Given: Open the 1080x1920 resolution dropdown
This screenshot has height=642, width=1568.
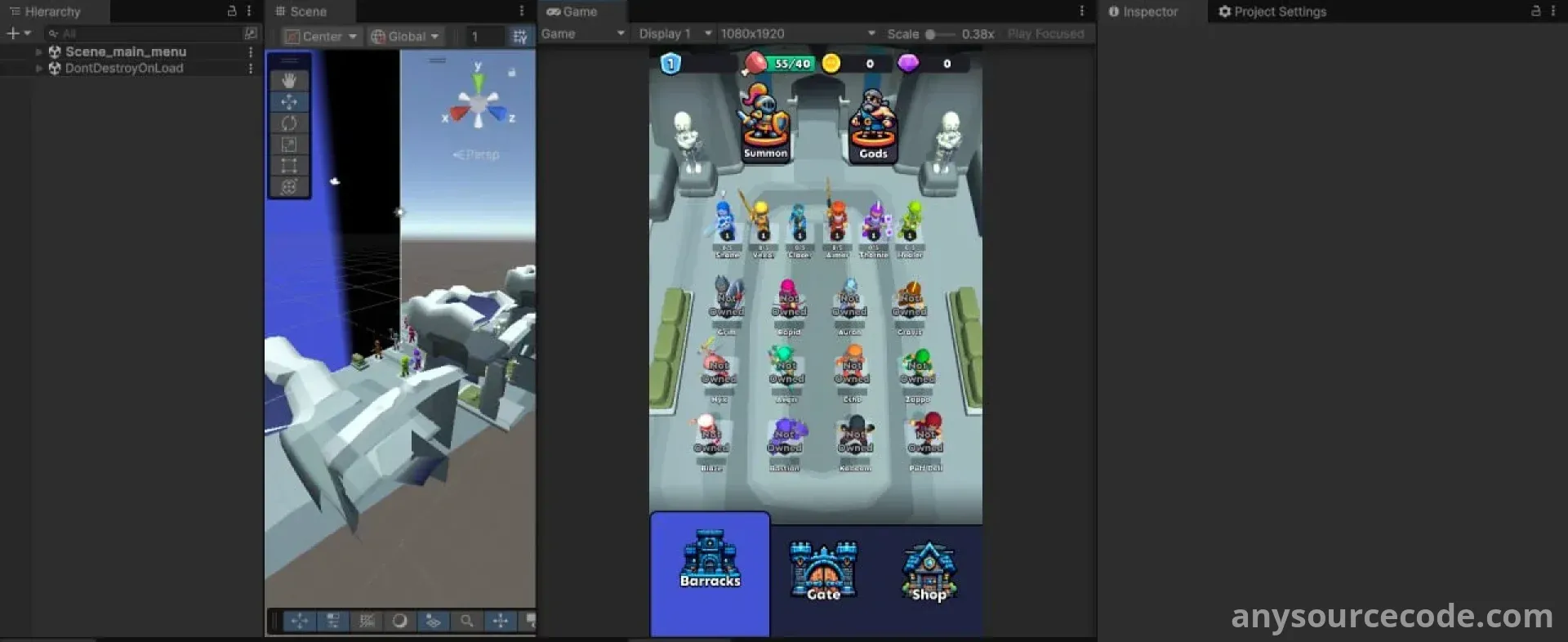Looking at the screenshot, I should point(797,33).
